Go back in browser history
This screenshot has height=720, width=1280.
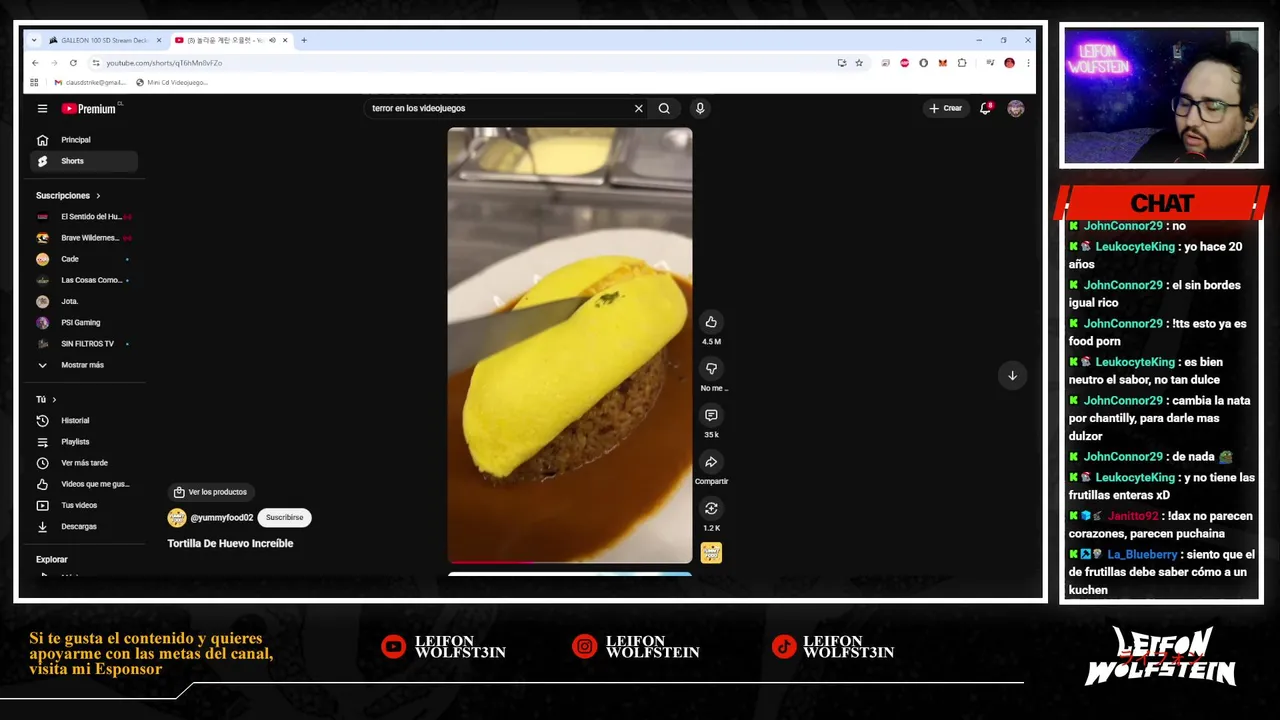[35, 63]
